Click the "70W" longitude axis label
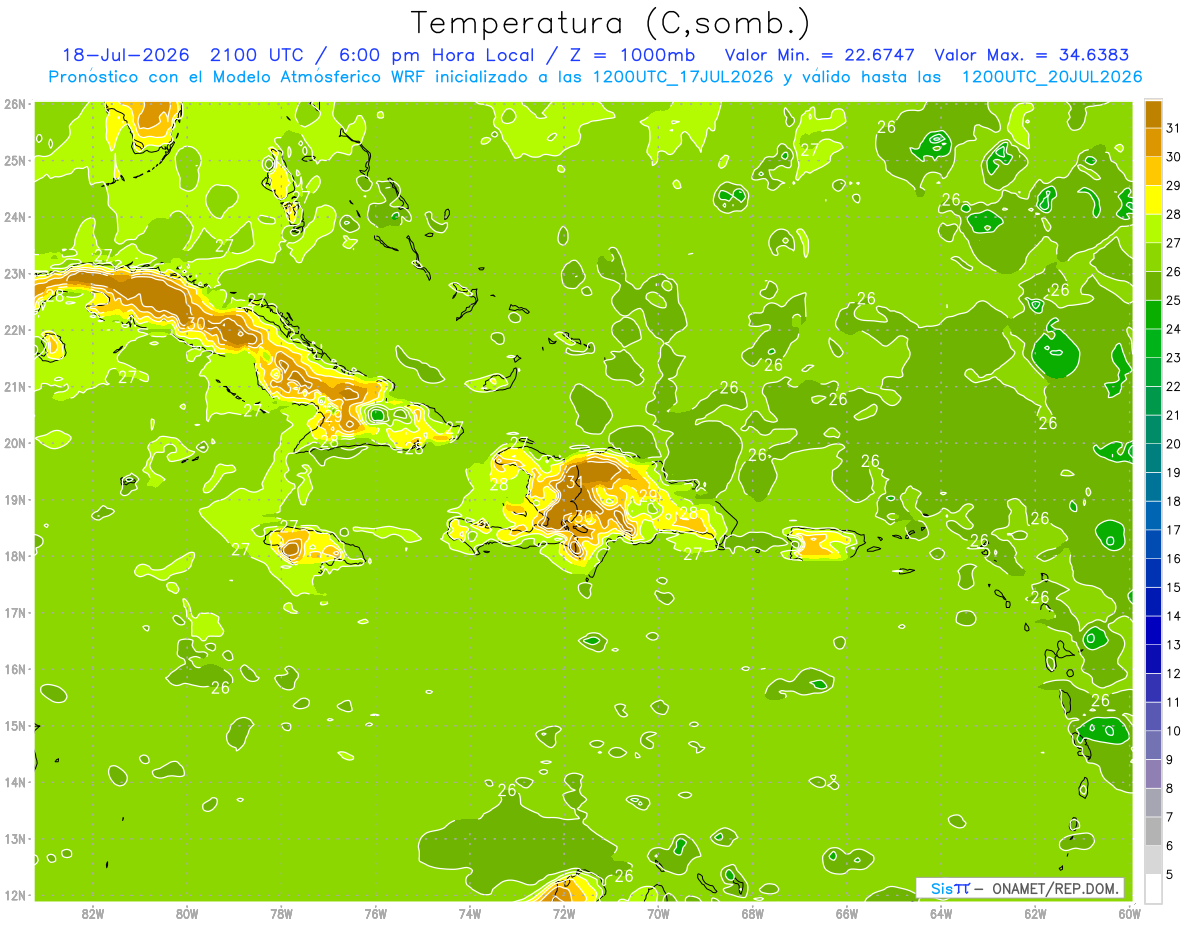1200x927 pixels. tap(658, 913)
